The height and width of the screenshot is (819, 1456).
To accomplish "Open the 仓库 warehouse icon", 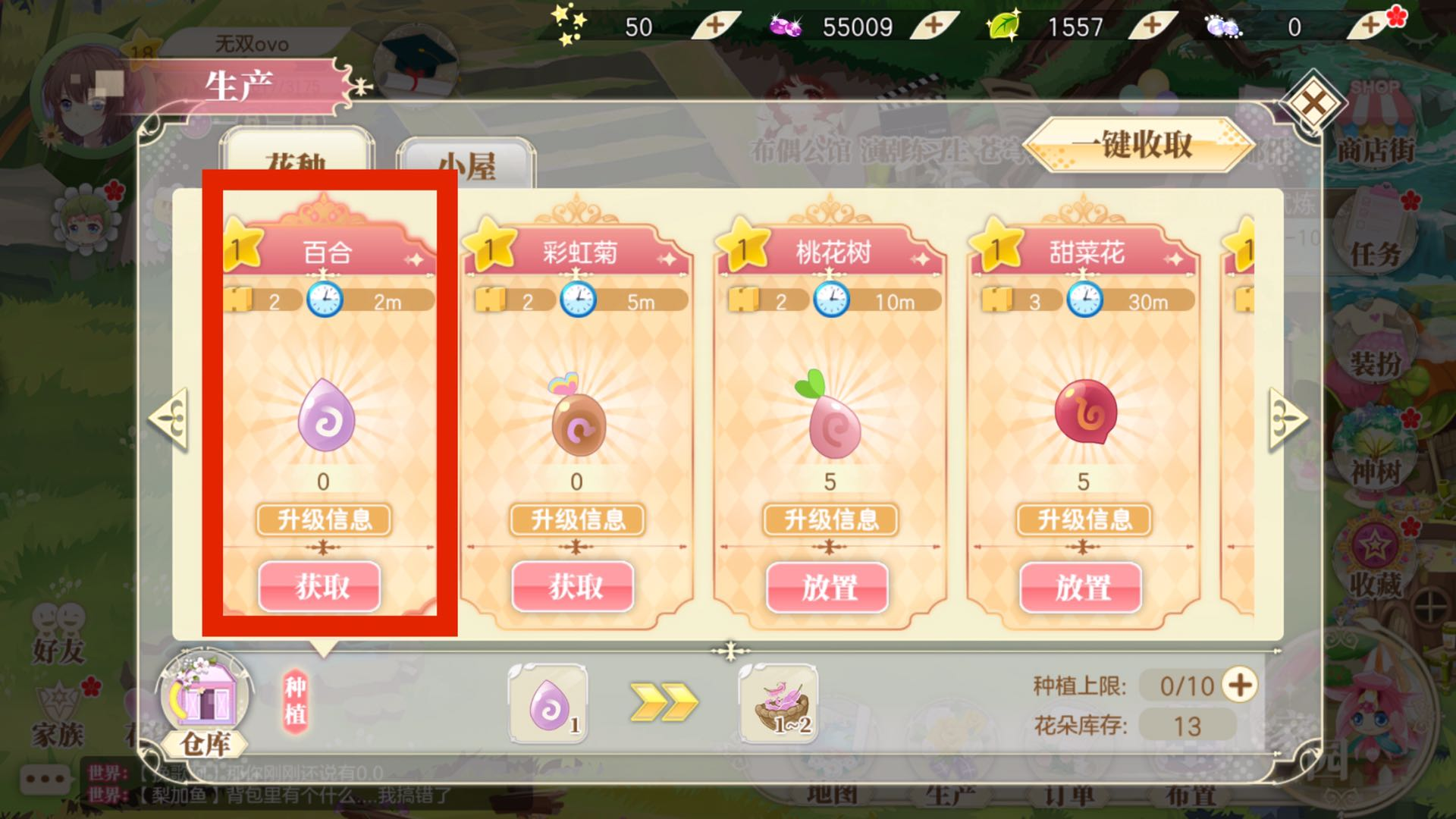I will click(x=204, y=704).
